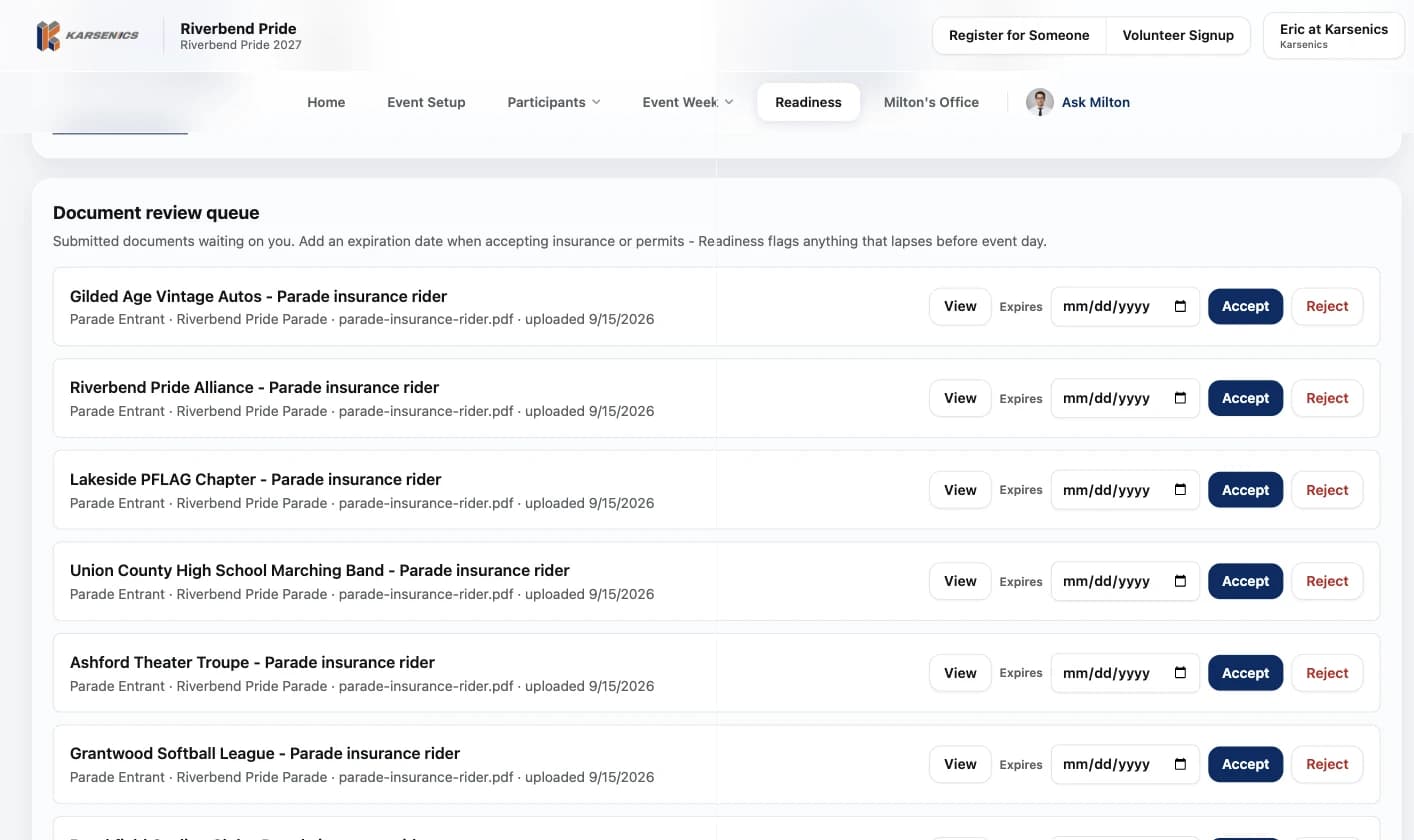The height and width of the screenshot is (840, 1414).
Task: View Riverbend Pride Alliance insurance rider
Action: [x=960, y=398]
